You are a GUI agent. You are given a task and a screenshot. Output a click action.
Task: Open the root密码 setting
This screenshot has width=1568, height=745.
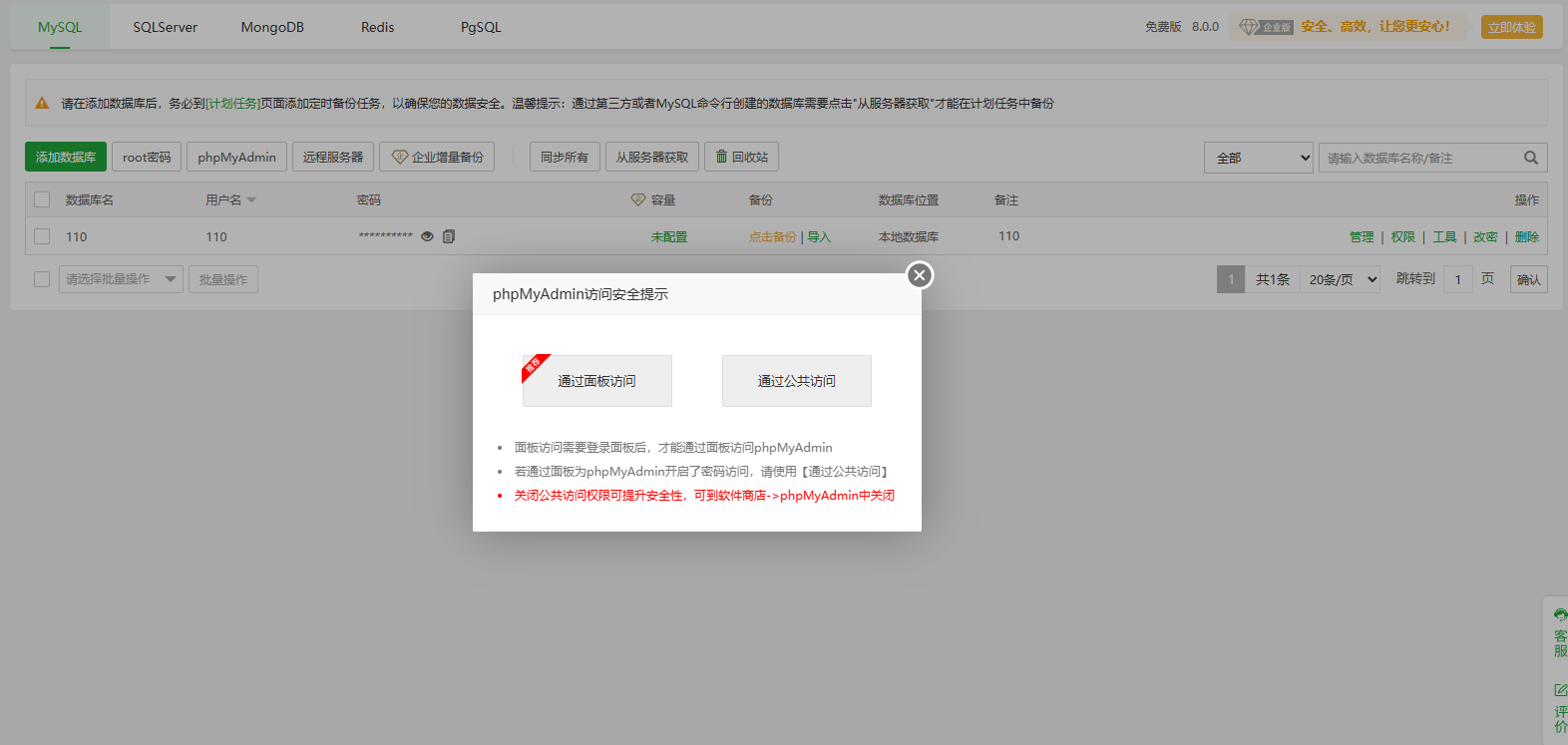[x=147, y=157]
